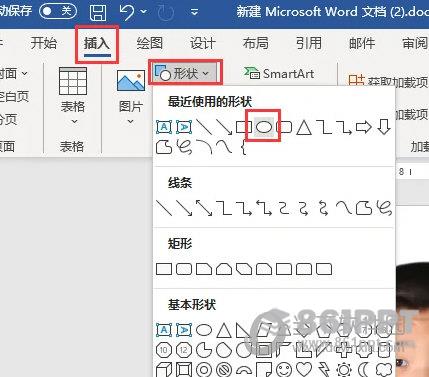Open the 表格 table insert button
The width and height of the screenshot is (429, 377).
[73, 95]
